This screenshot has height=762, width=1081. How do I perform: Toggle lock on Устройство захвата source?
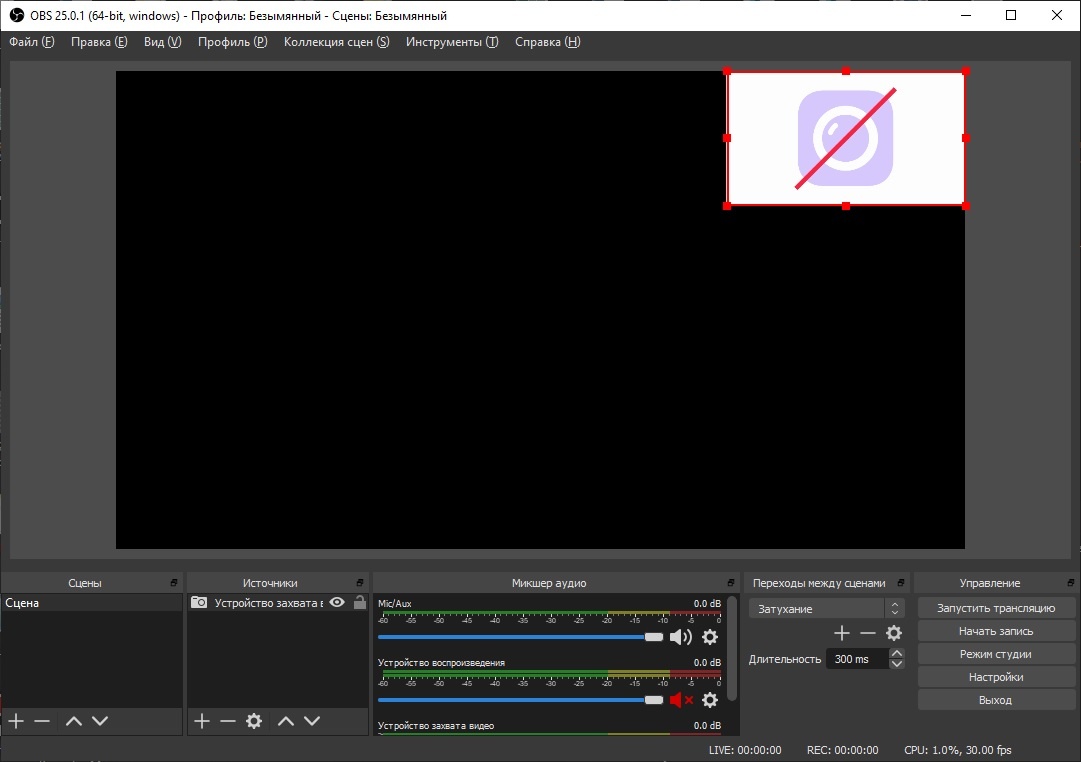pos(360,603)
